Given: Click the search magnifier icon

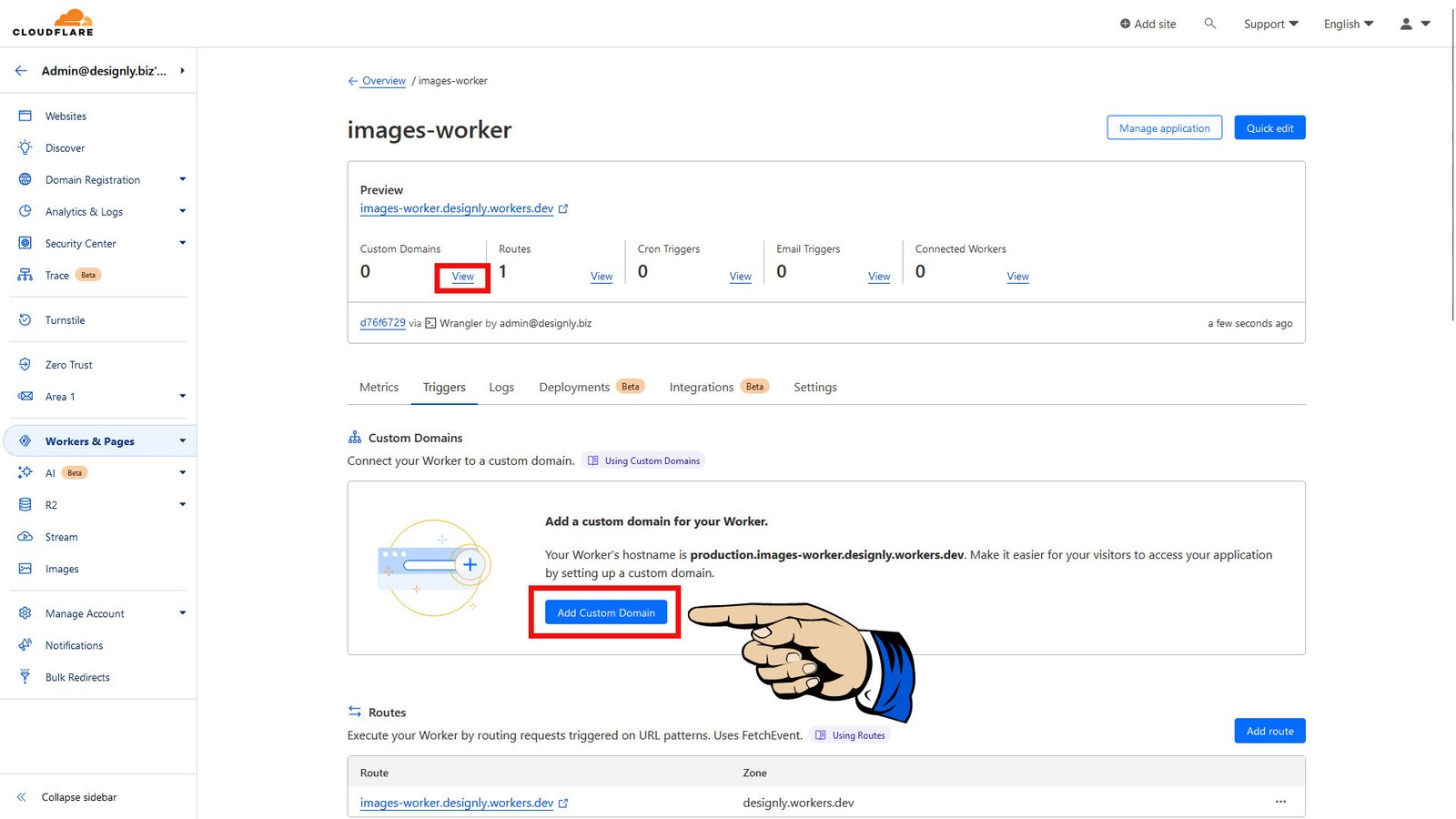Looking at the screenshot, I should (1209, 24).
